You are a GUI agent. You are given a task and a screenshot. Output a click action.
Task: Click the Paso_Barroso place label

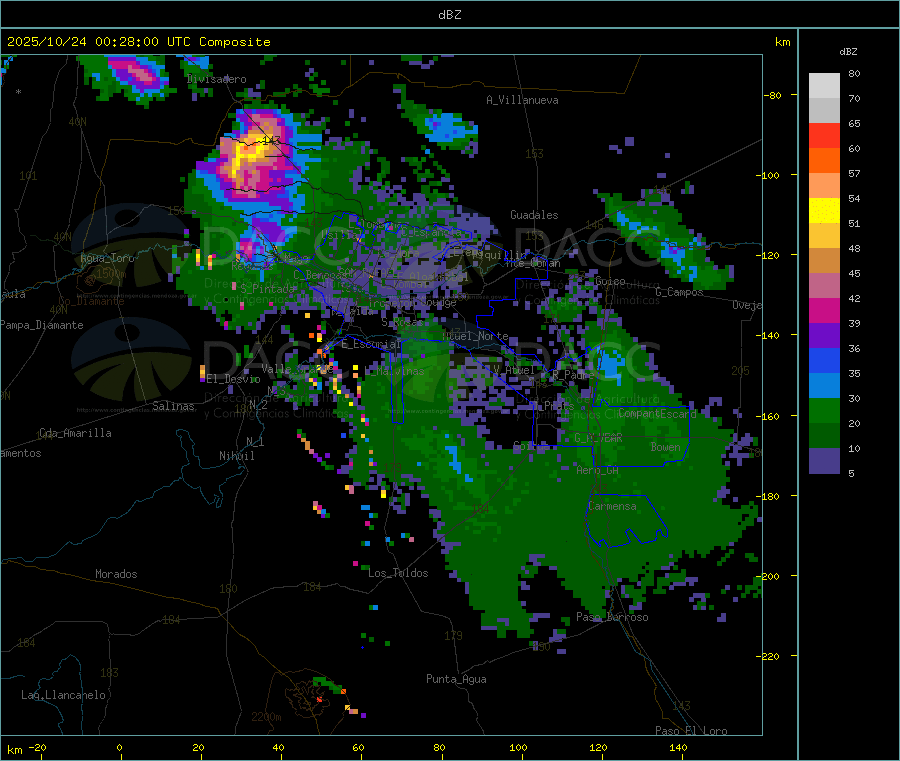coord(612,617)
